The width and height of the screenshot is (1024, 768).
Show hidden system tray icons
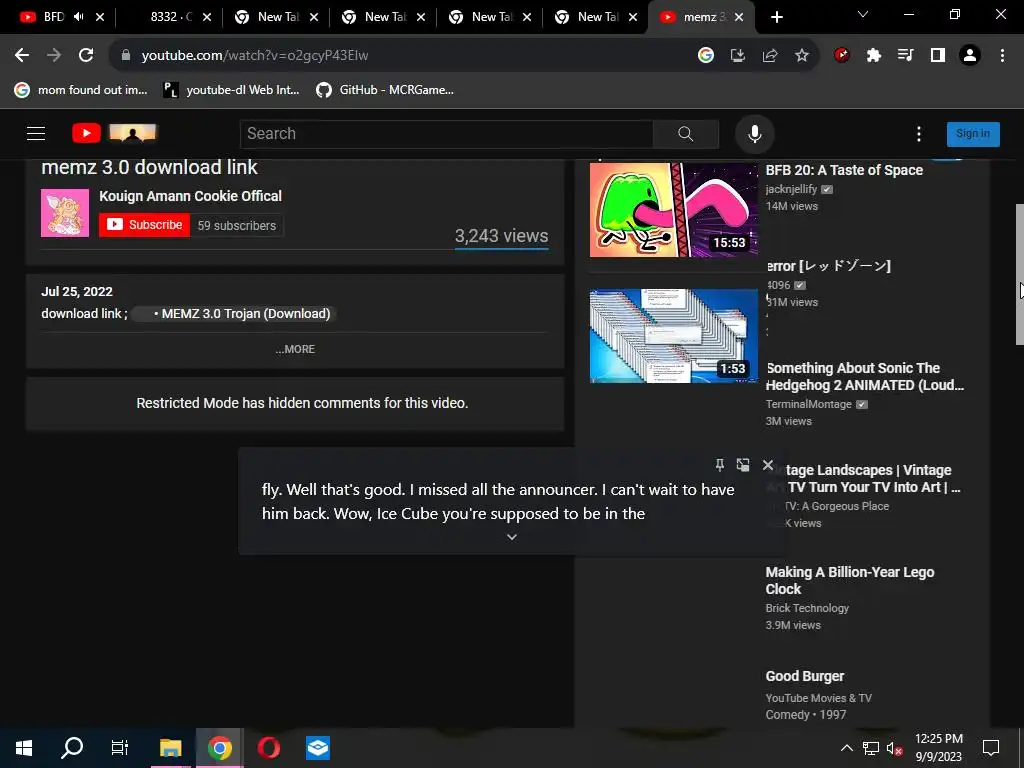click(846, 748)
